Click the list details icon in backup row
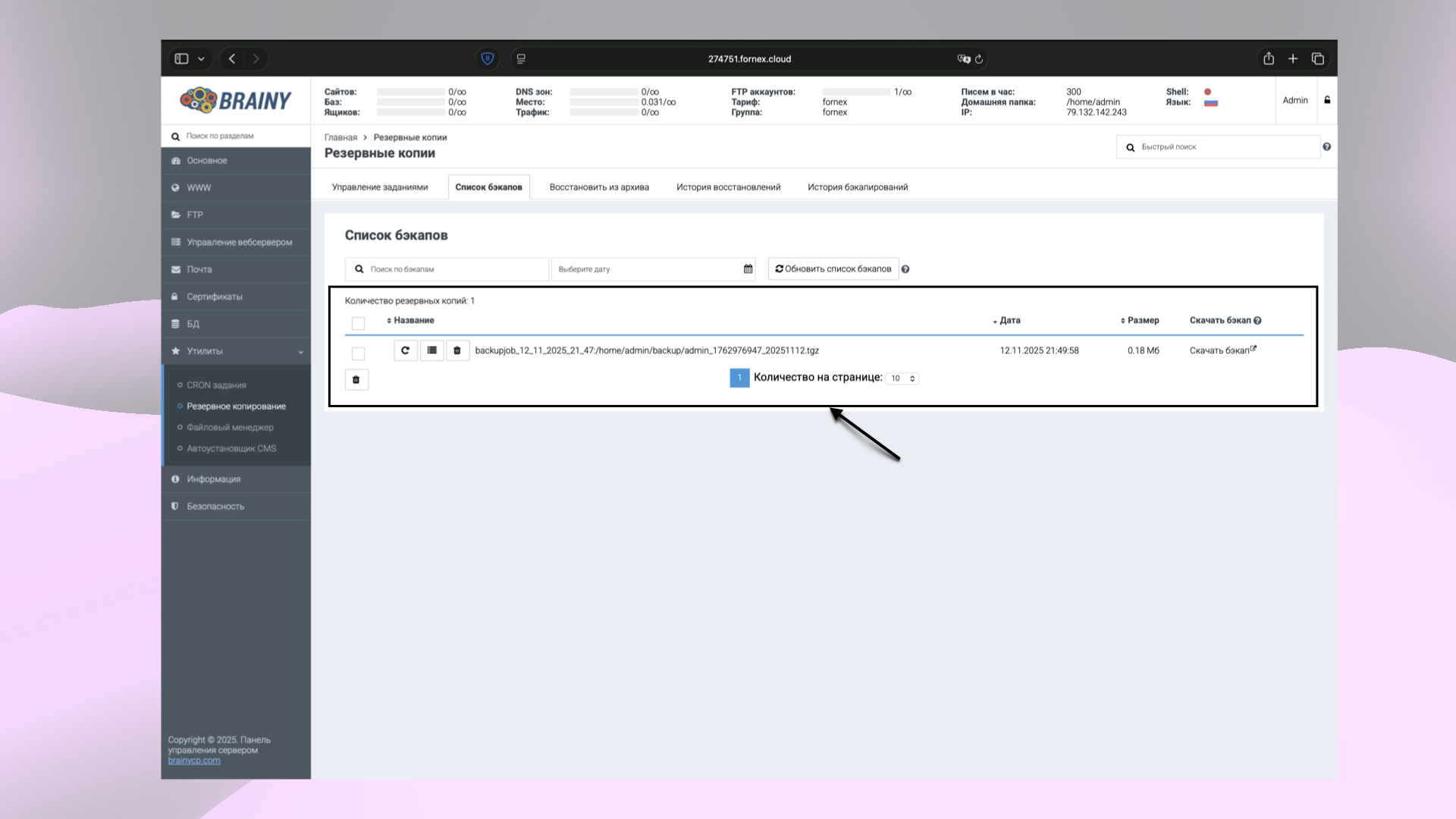The width and height of the screenshot is (1456, 819). 431,350
